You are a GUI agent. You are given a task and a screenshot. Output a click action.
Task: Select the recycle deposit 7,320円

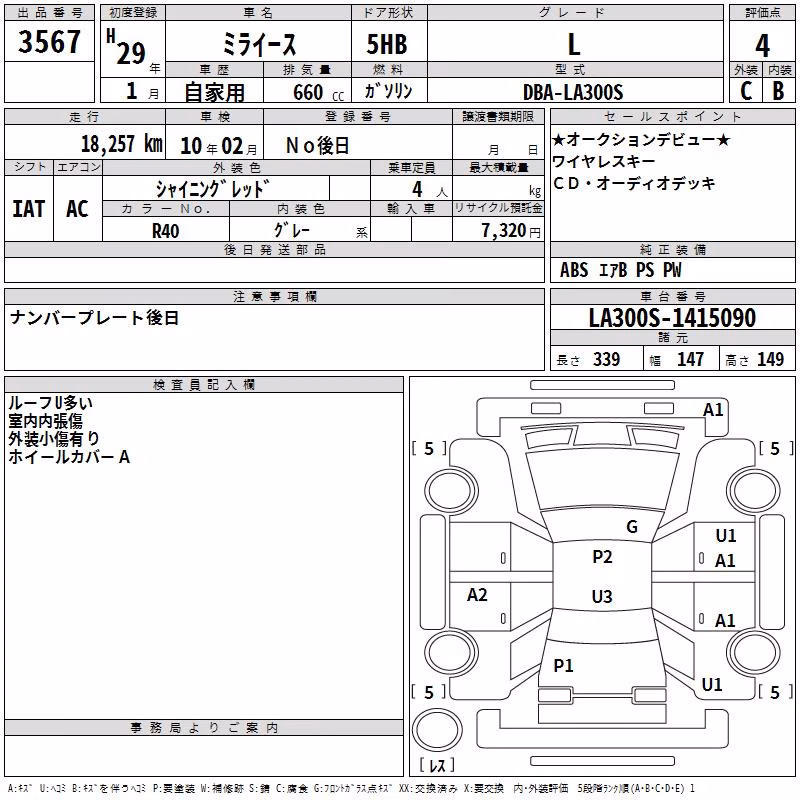coord(511,231)
